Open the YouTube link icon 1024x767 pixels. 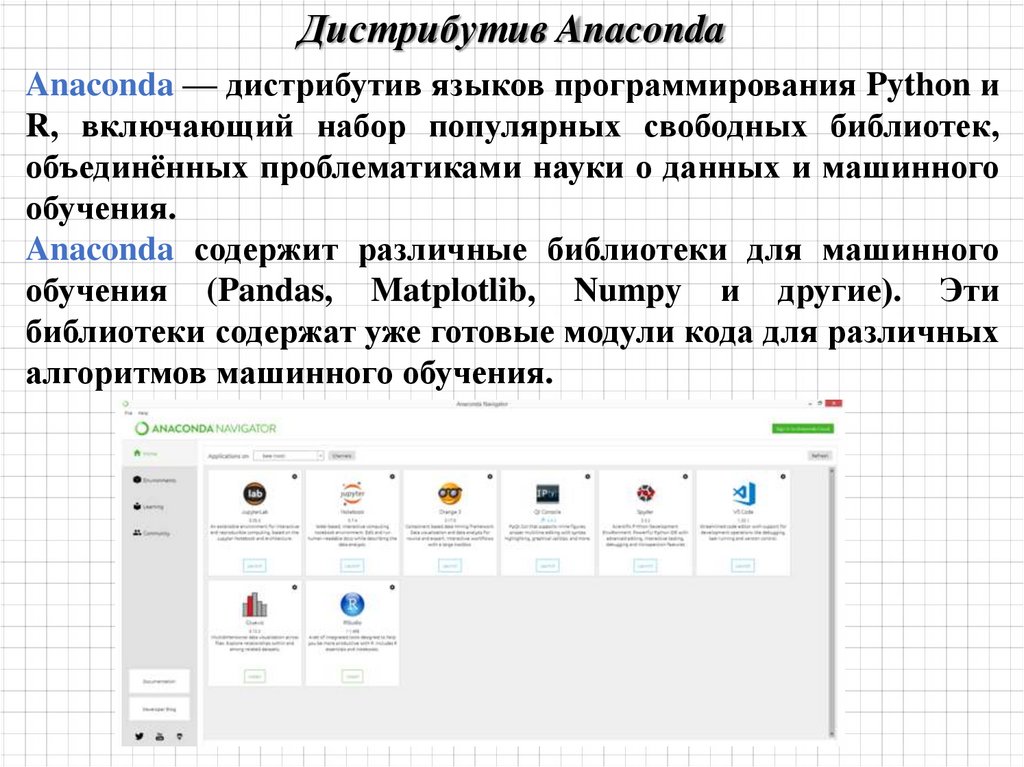coord(159,736)
